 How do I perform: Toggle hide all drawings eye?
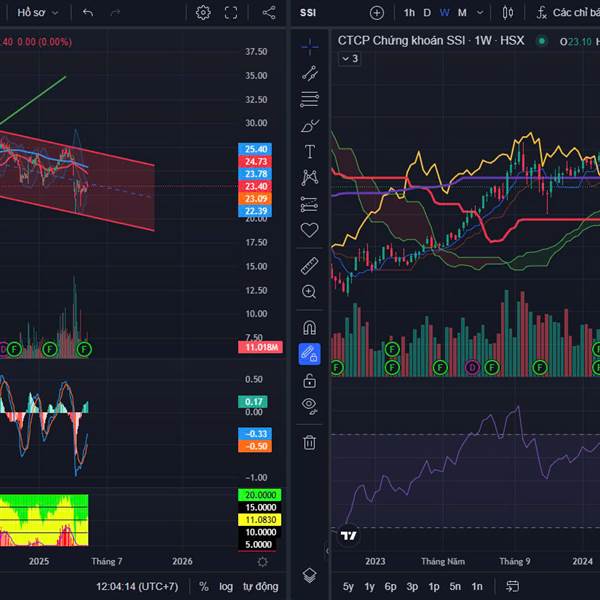pyautogui.click(x=310, y=406)
